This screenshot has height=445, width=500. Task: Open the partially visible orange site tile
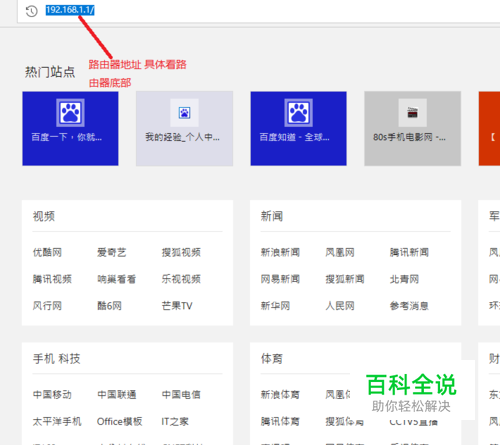(x=489, y=128)
